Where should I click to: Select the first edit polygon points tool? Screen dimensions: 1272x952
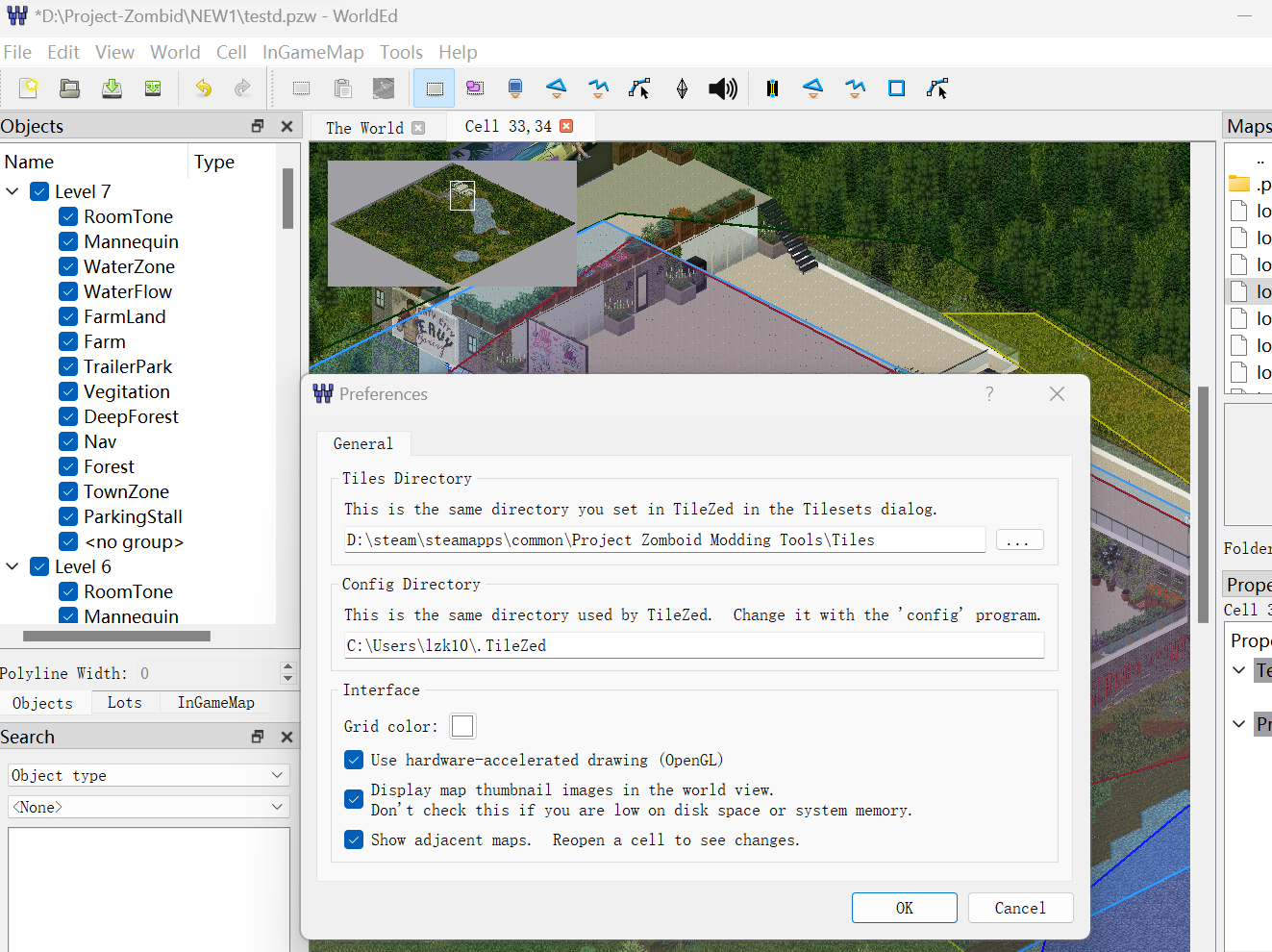(639, 88)
